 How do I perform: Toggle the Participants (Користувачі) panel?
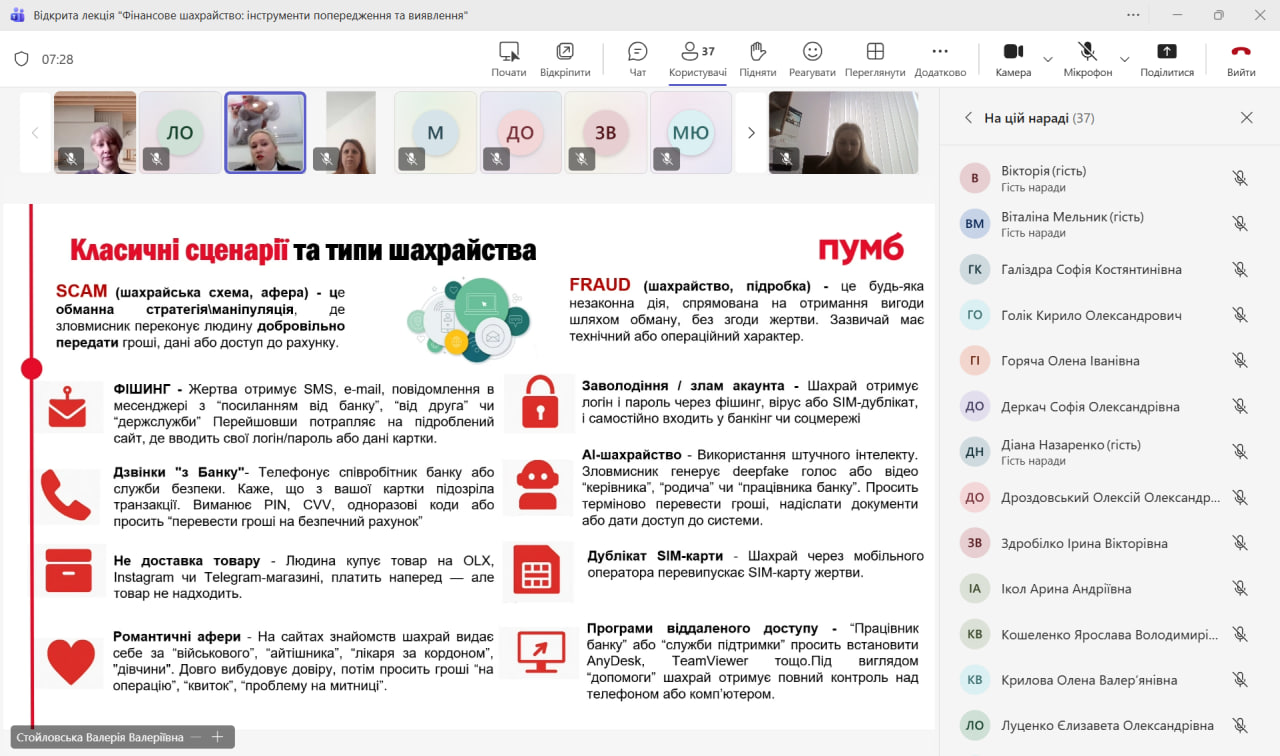(x=697, y=59)
